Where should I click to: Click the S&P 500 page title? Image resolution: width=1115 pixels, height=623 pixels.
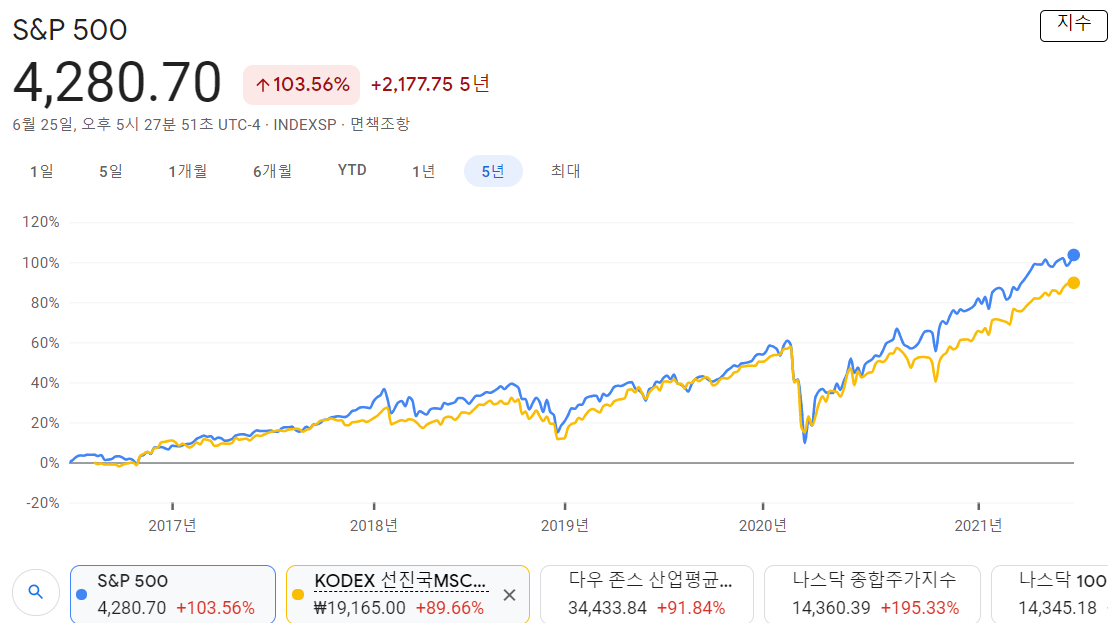(x=70, y=30)
